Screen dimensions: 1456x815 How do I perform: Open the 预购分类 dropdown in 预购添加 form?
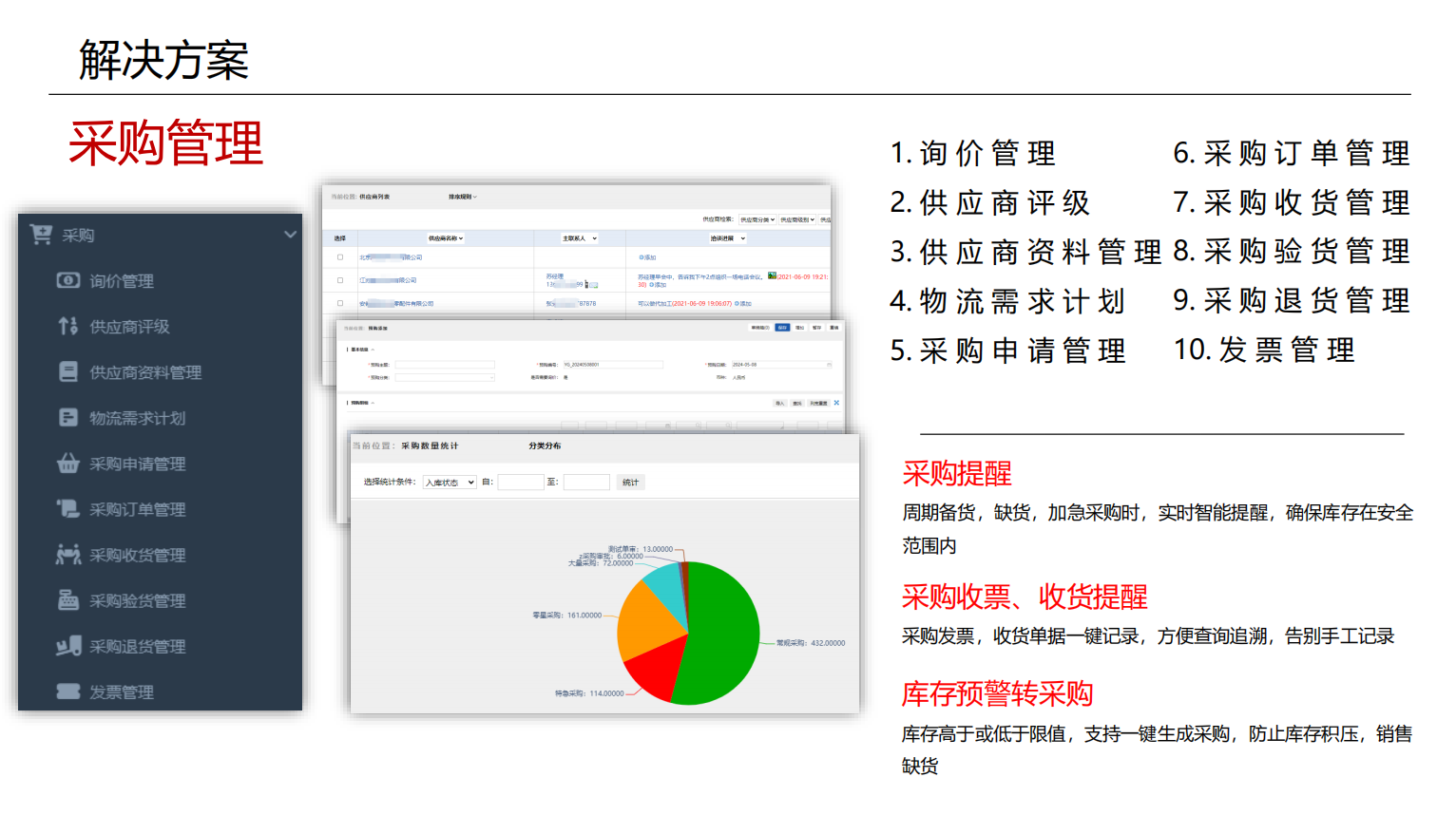445,377
